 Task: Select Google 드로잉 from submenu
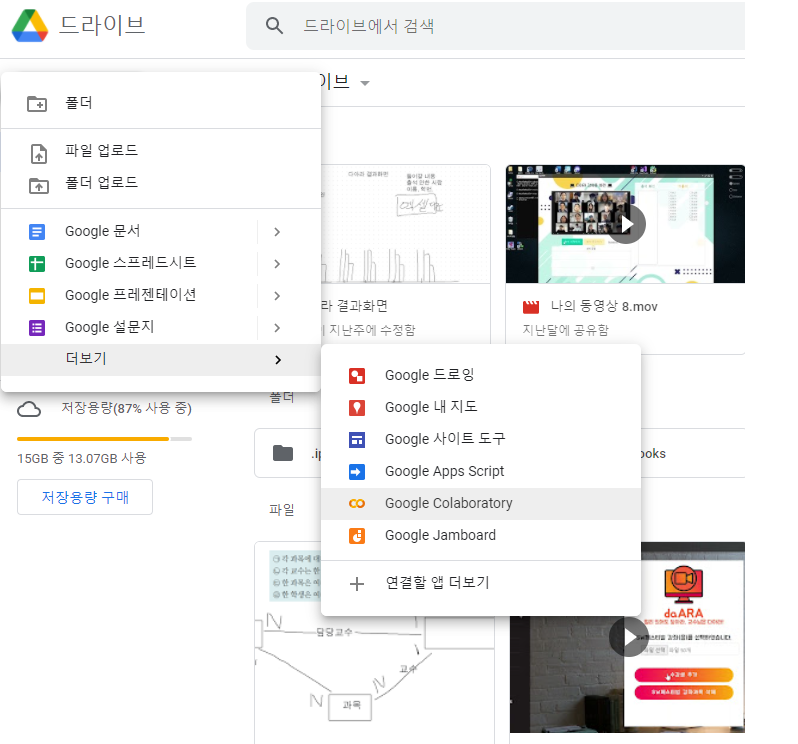[481, 376]
